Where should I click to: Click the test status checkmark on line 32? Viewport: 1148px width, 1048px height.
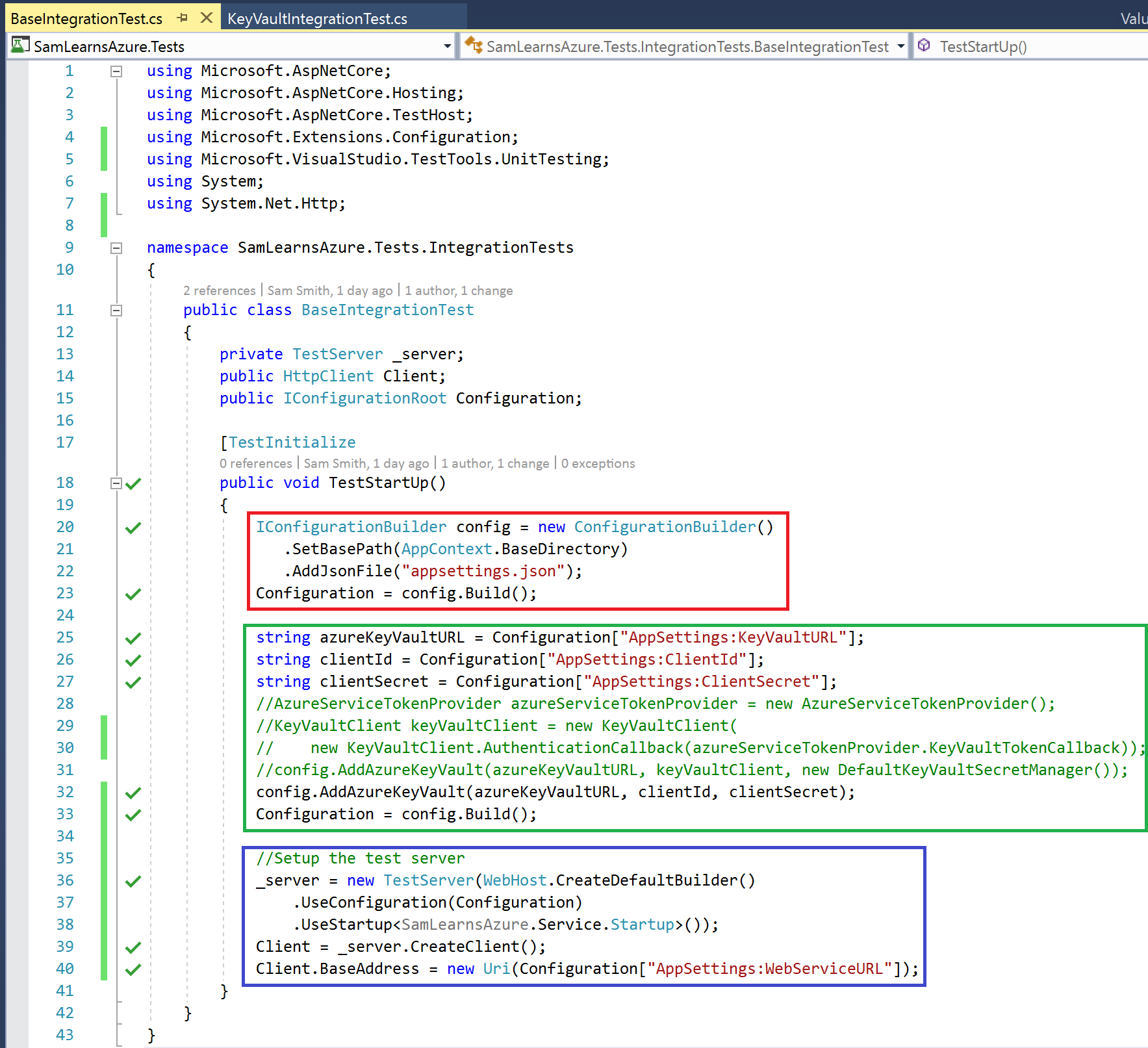[x=133, y=793]
